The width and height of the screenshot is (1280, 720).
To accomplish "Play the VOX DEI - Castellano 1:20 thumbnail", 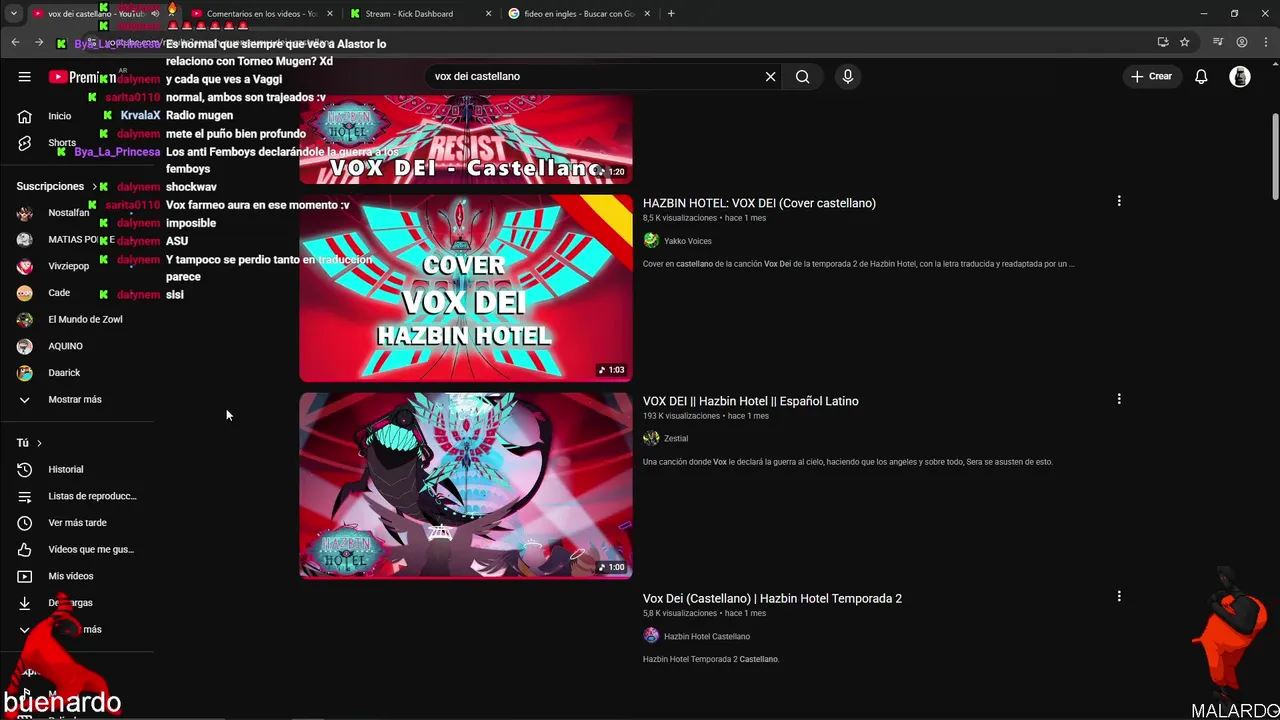I will point(466,139).
